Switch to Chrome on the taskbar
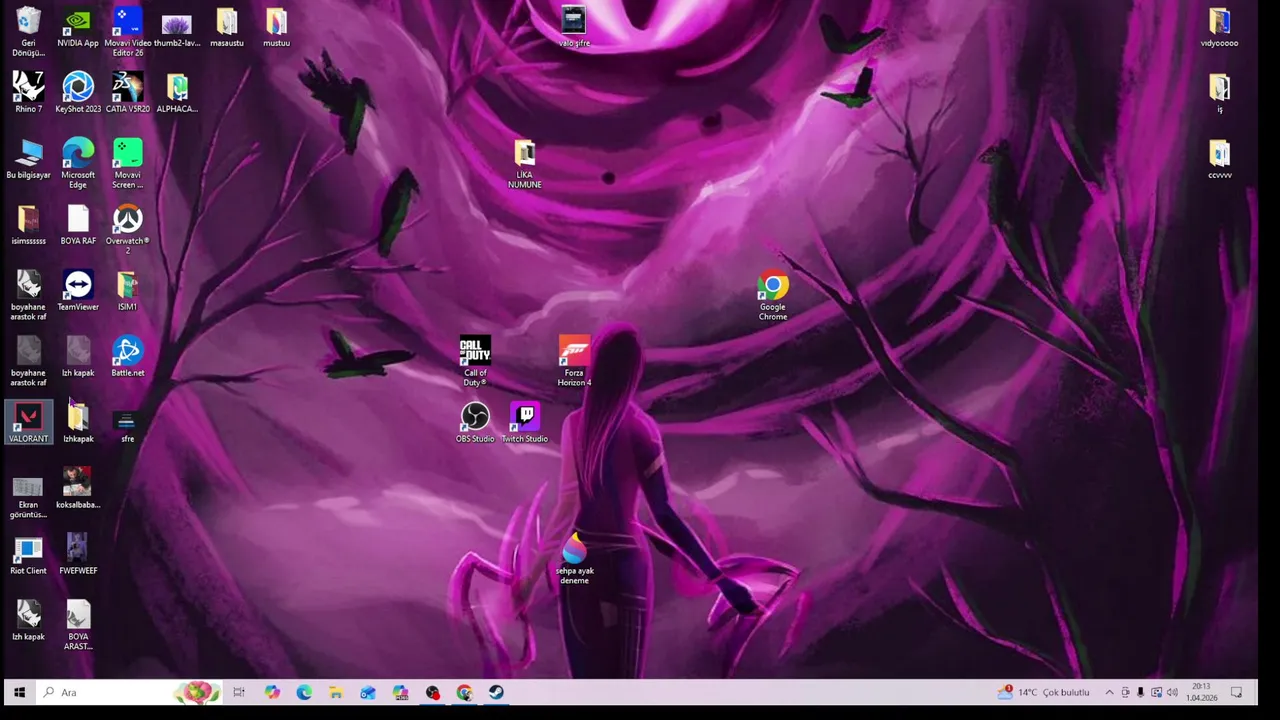 click(x=464, y=692)
